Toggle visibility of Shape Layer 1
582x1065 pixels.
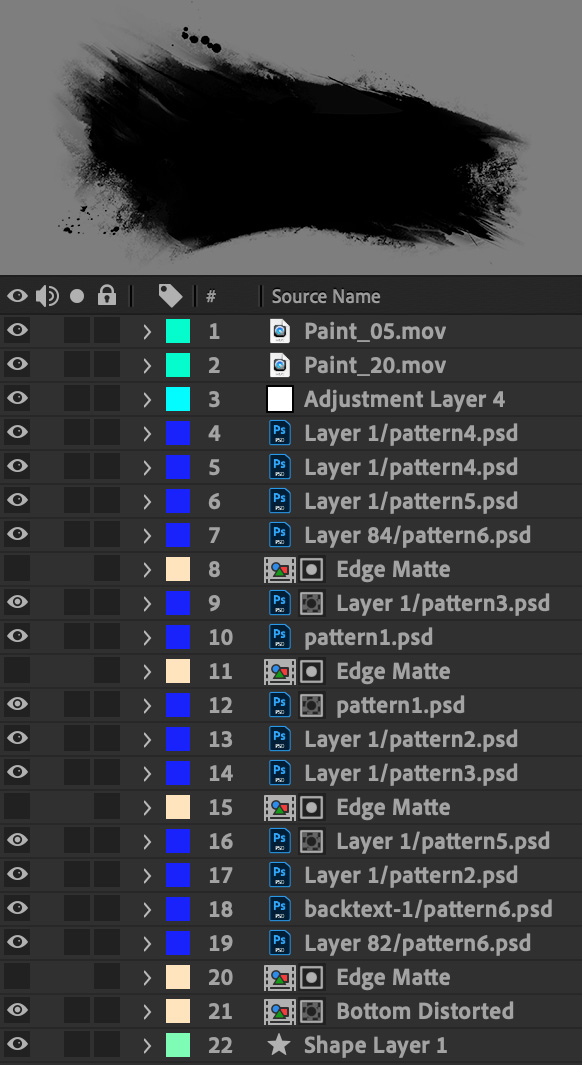(x=17, y=1045)
